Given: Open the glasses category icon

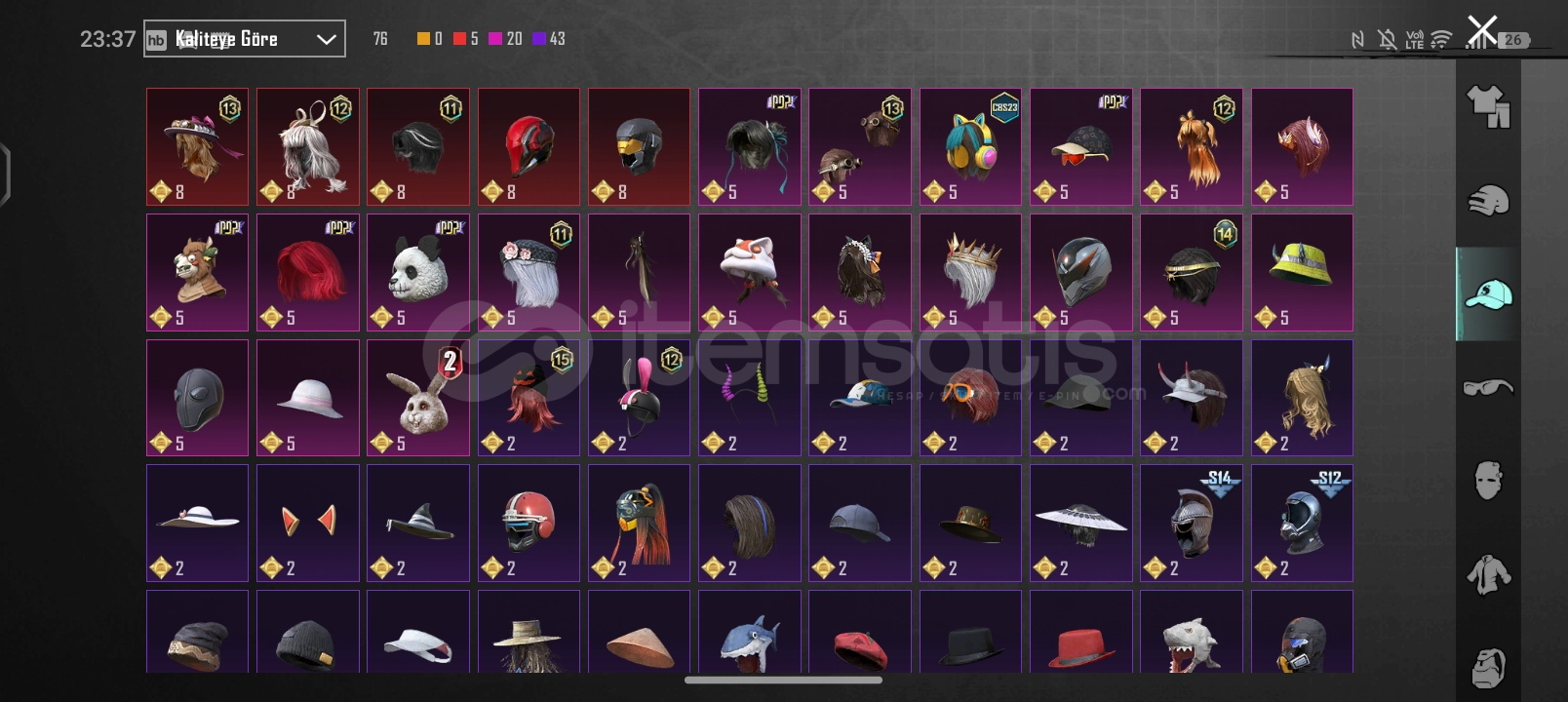Looking at the screenshot, I should (1488, 387).
